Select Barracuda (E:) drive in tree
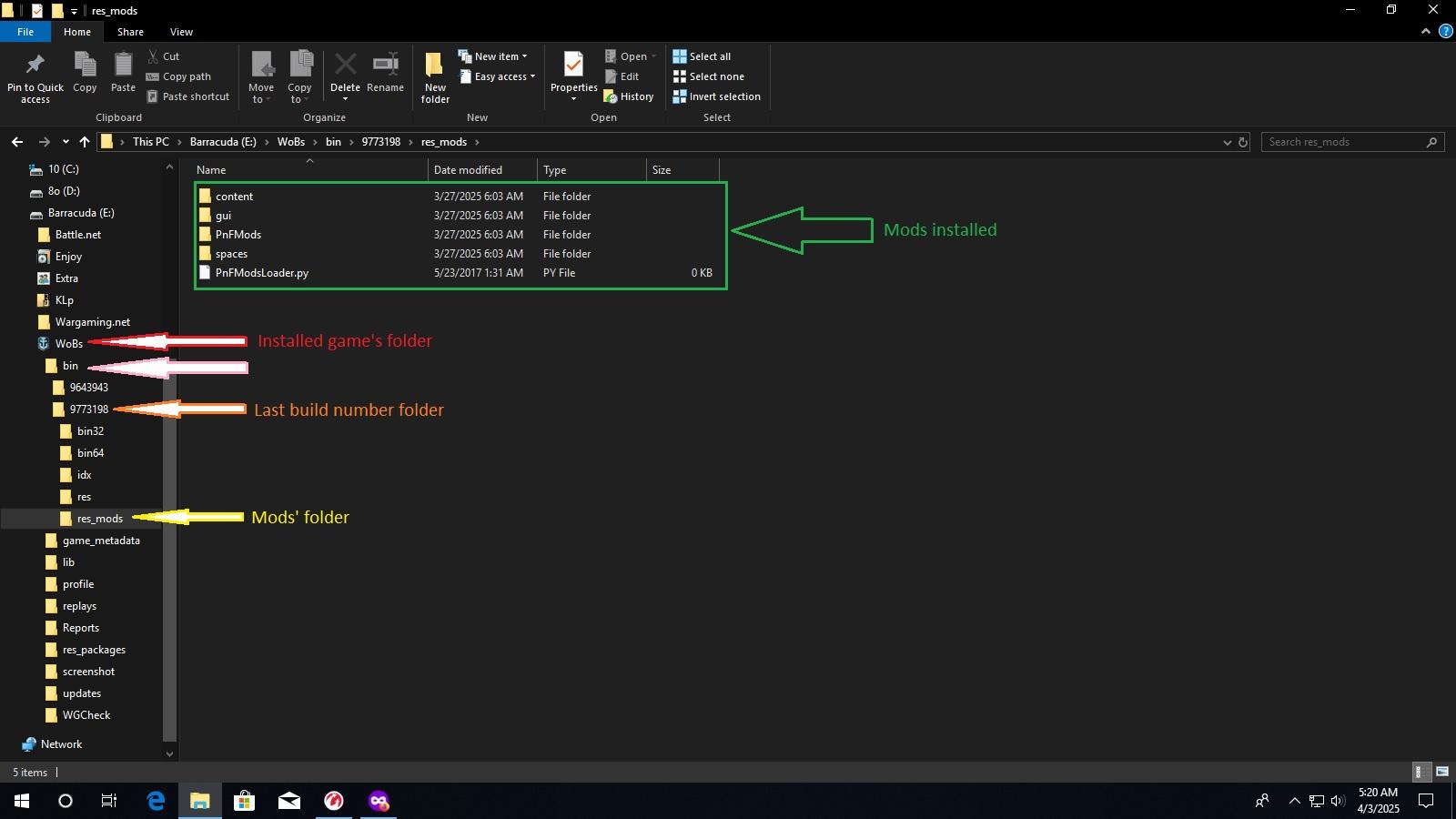Viewport: 1456px width, 819px height. pyautogui.click(x=81, y=213)
